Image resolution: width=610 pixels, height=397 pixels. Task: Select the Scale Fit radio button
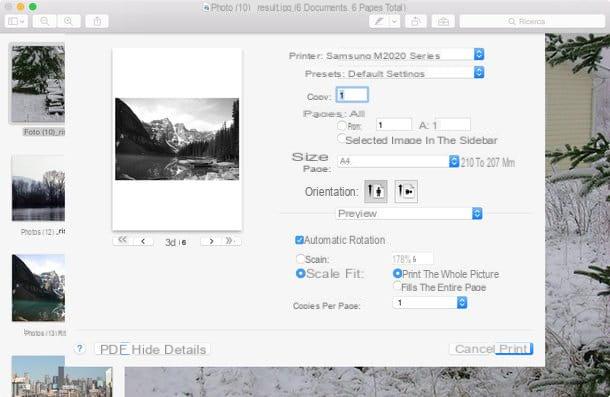click(x=300, y=273)
